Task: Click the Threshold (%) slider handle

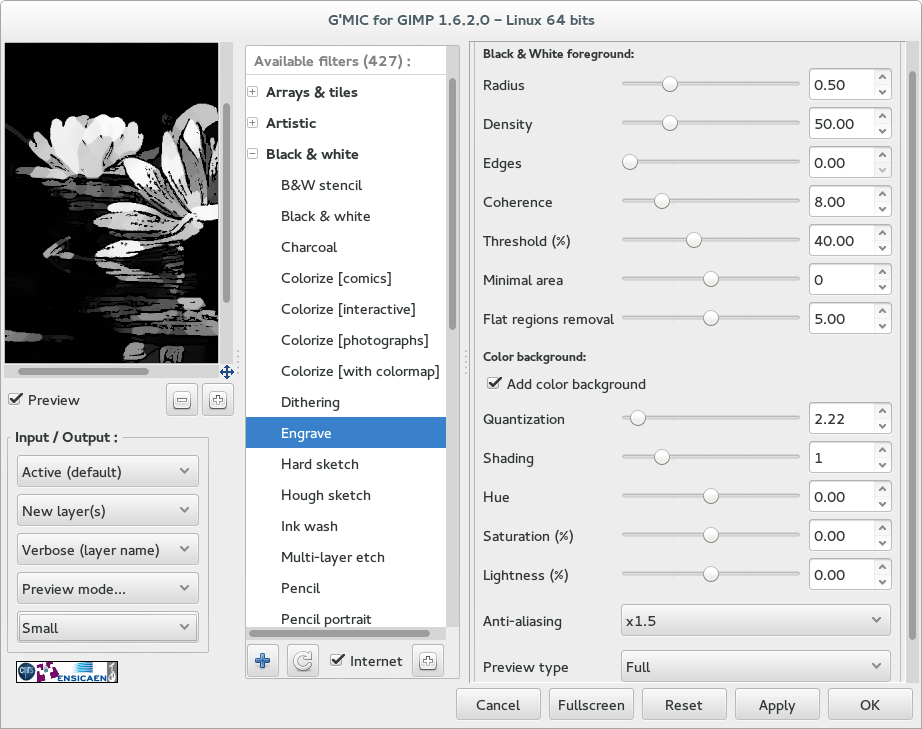Action: point(693,241)
